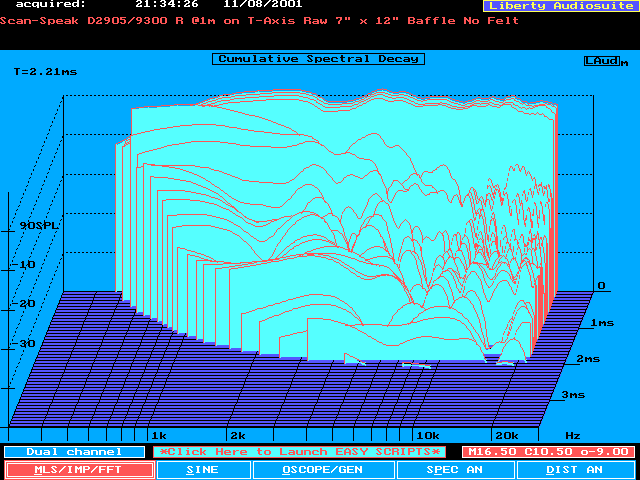This screenshot has height=480, width=640.
Task: Select the 2ms time axis marker
Action: [586, 358]
